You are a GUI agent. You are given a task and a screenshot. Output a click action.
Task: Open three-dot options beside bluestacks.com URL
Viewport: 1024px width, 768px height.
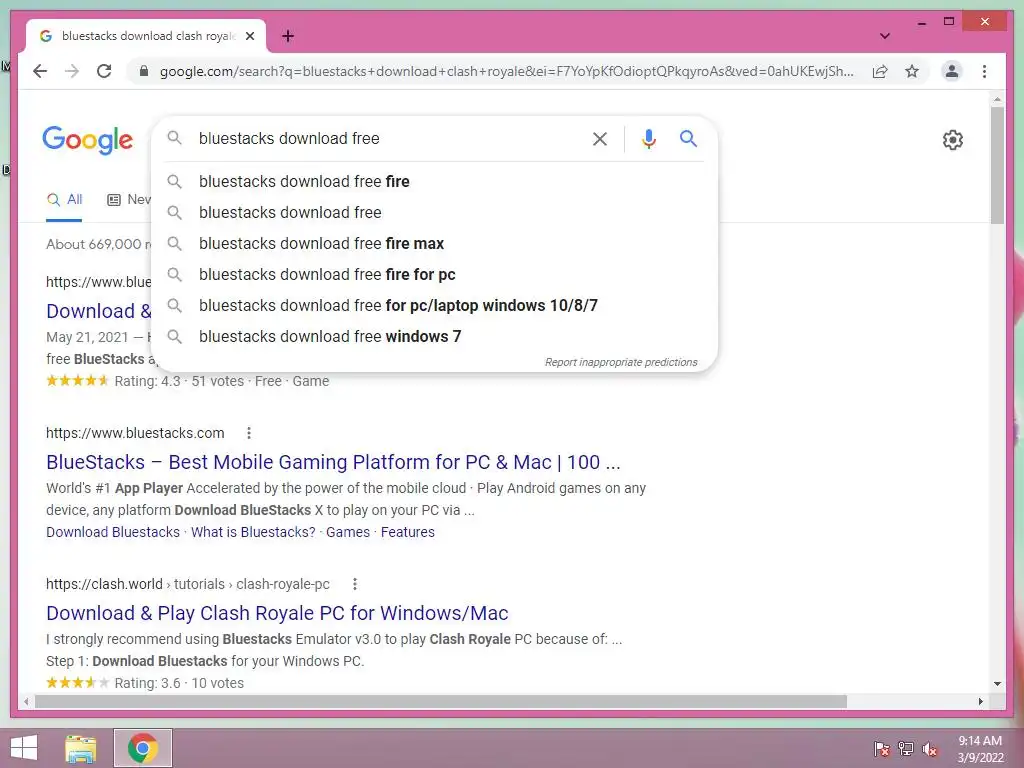tap(249, 433)
